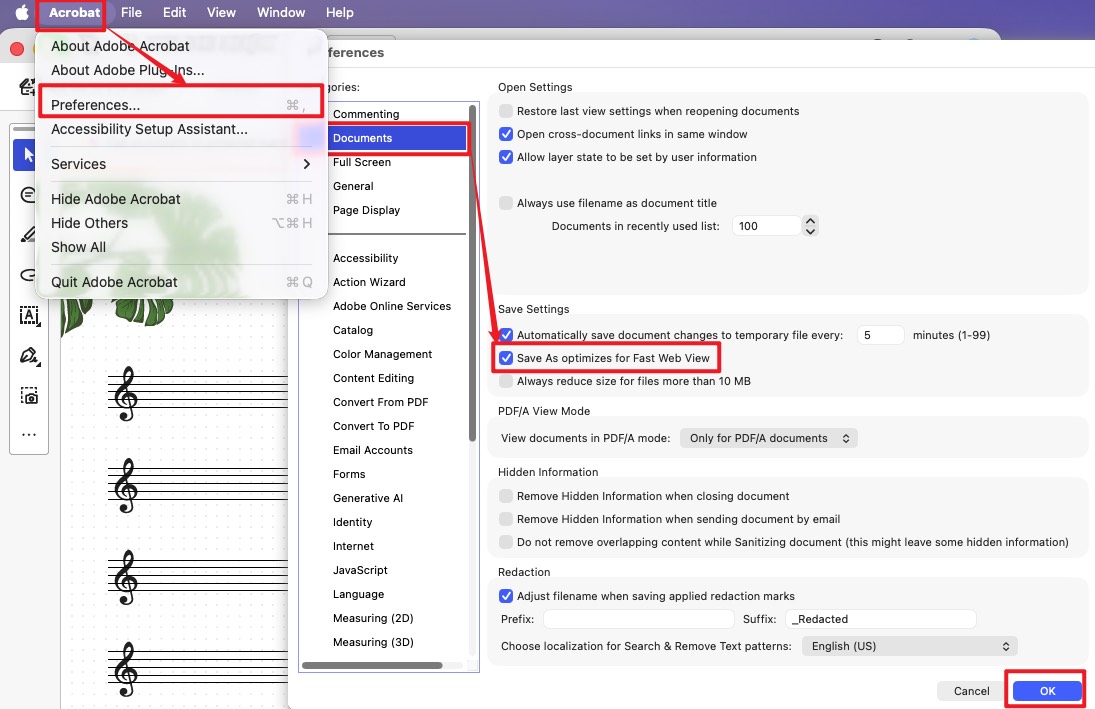Click the autosave minutes input field

pos(881,335)
